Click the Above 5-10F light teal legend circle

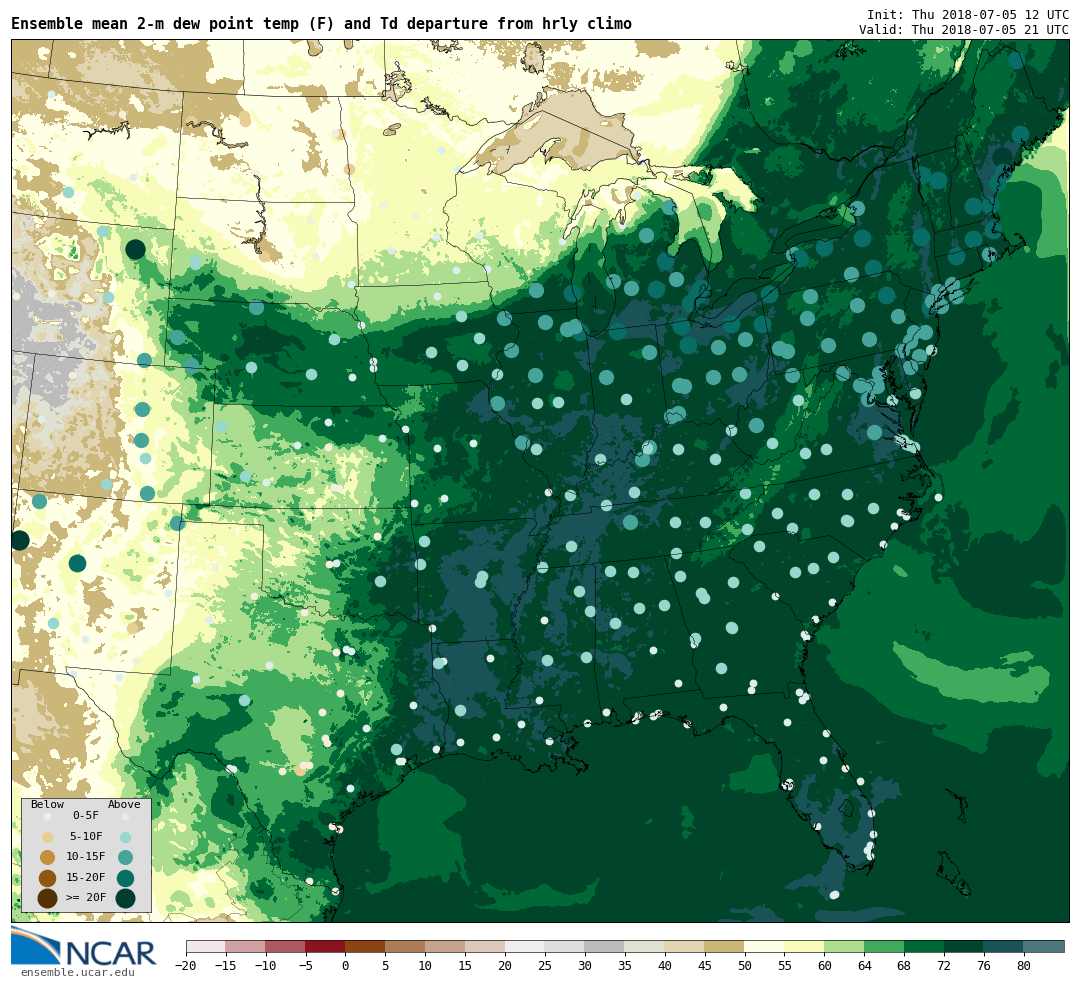(x=125, y=837)
